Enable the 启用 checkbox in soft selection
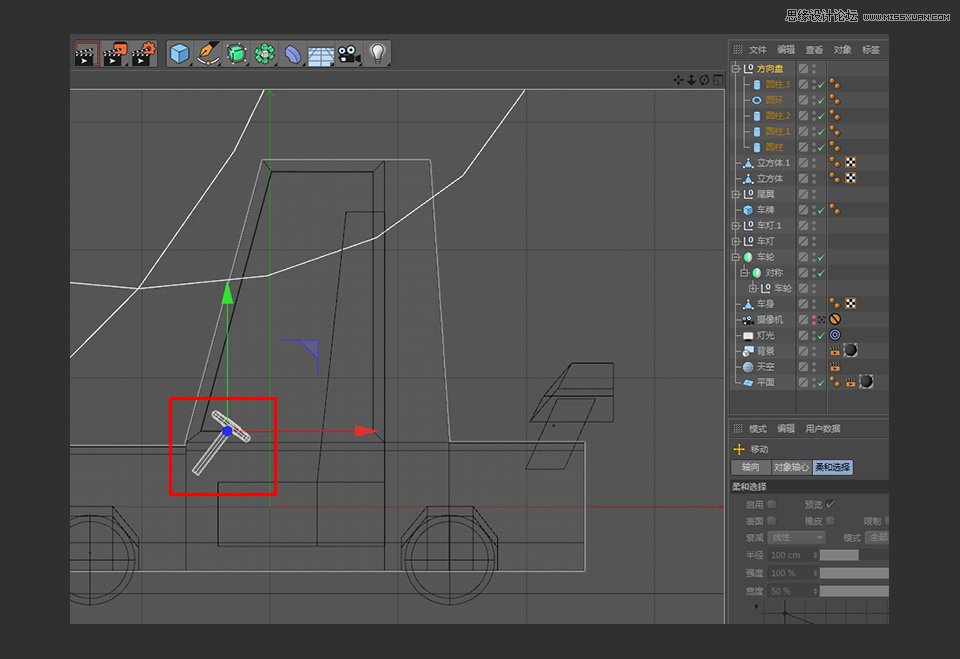 coord(772,504)
